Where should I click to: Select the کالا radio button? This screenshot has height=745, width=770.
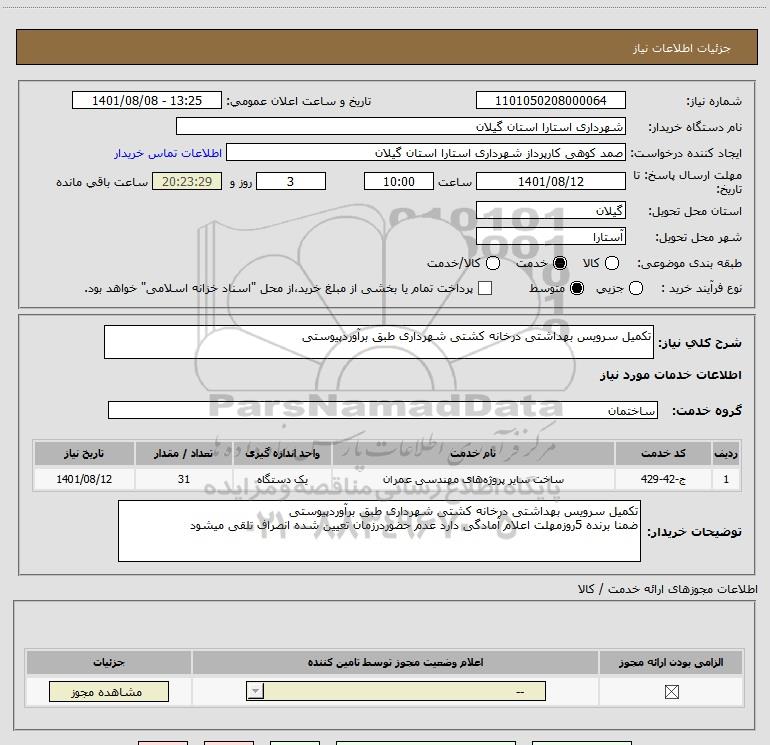click(611, 263)
